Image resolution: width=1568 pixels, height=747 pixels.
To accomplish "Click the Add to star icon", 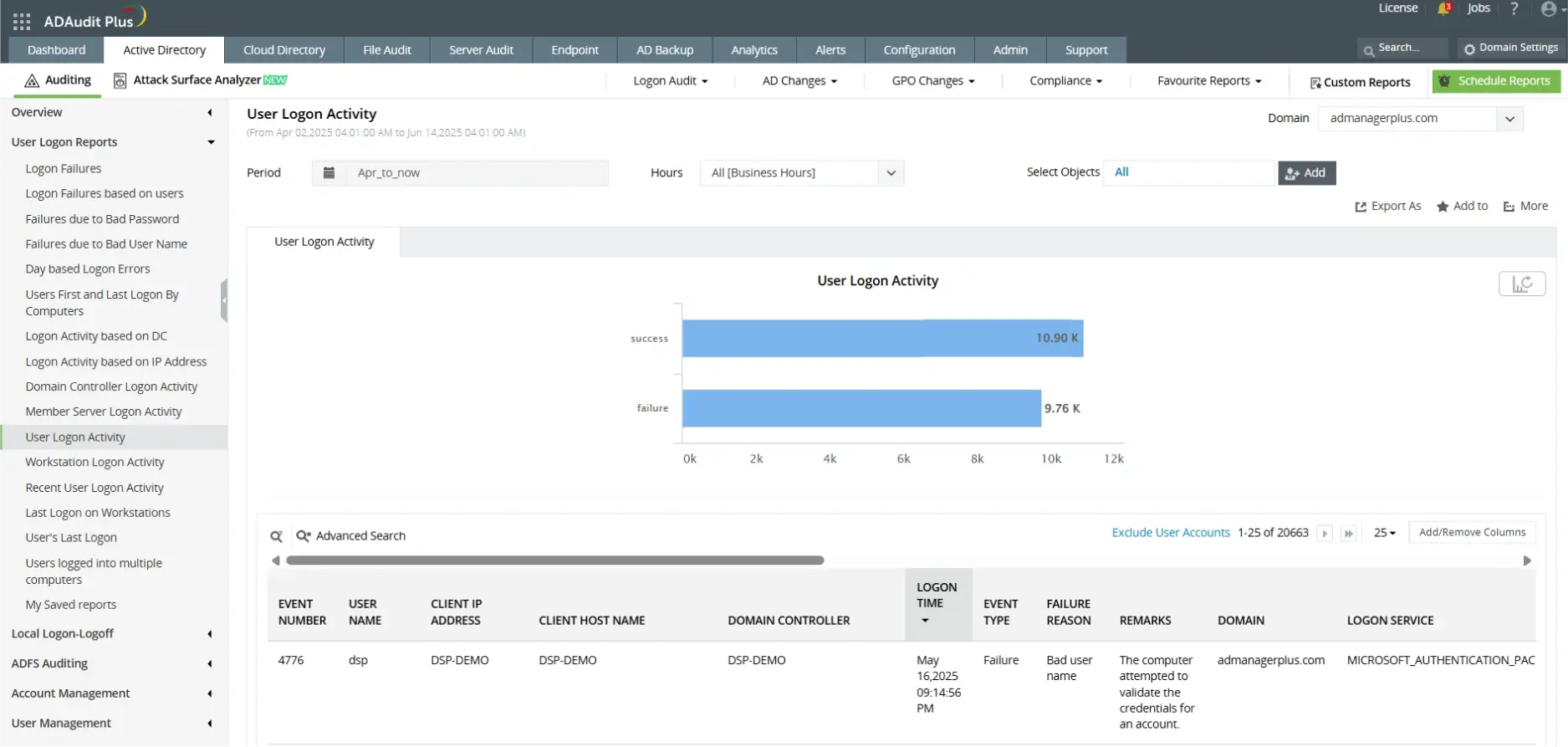I will point(1443,207).
